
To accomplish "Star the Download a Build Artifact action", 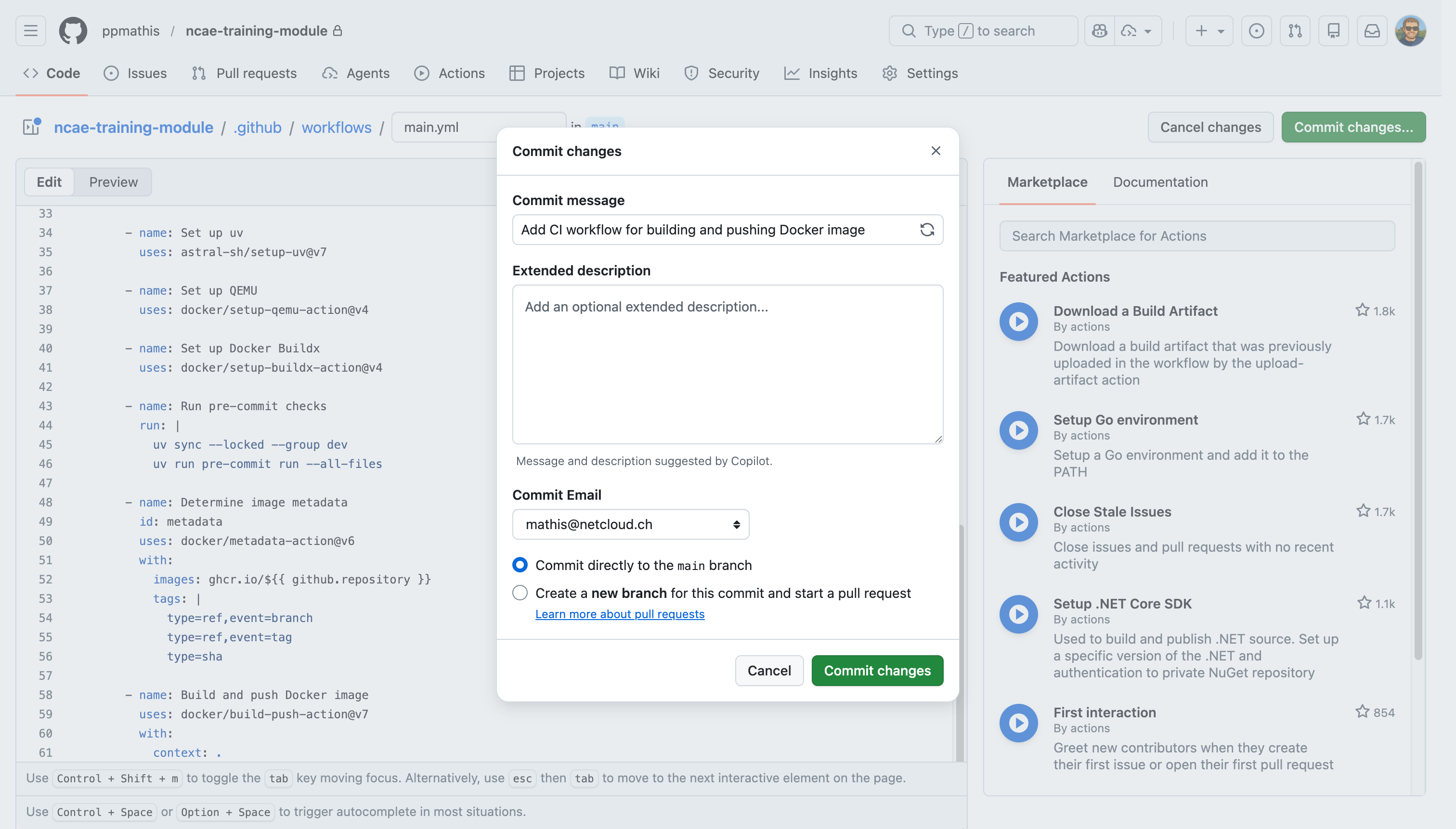I will coord(1362,311).
